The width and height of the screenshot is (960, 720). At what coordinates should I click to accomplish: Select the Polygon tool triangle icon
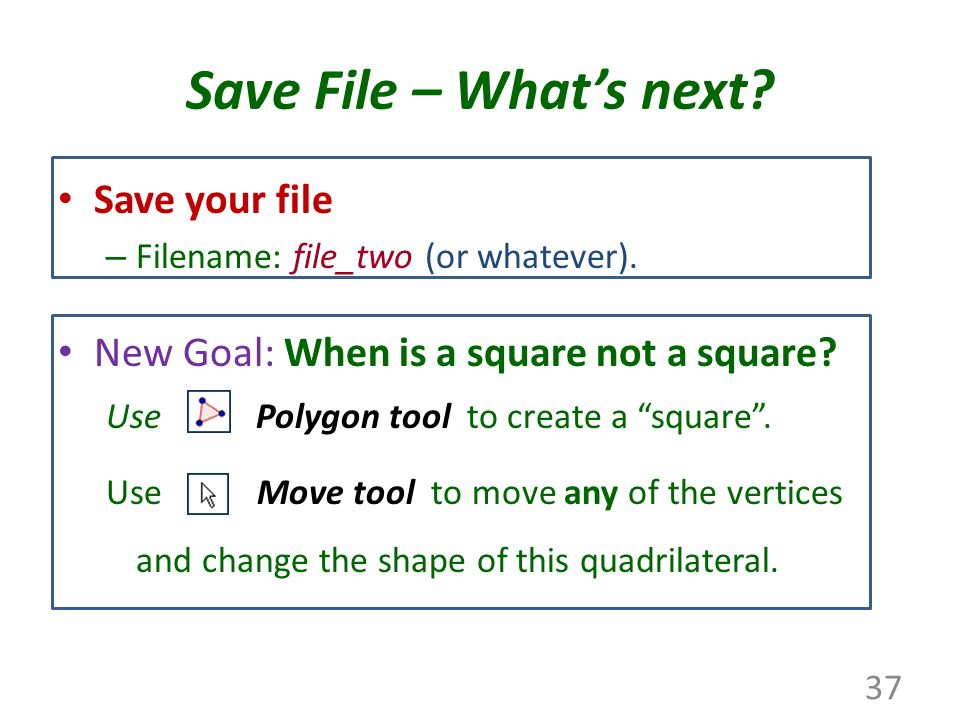pyautogui.click(x=209, y=411)
